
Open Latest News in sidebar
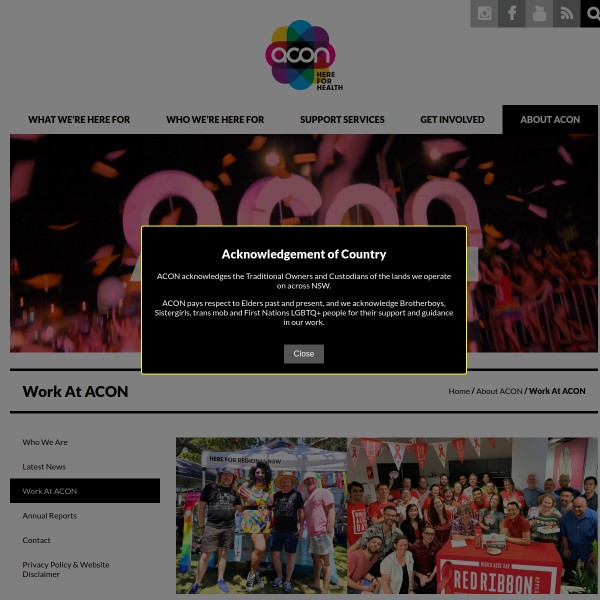(x=44, y=467)
